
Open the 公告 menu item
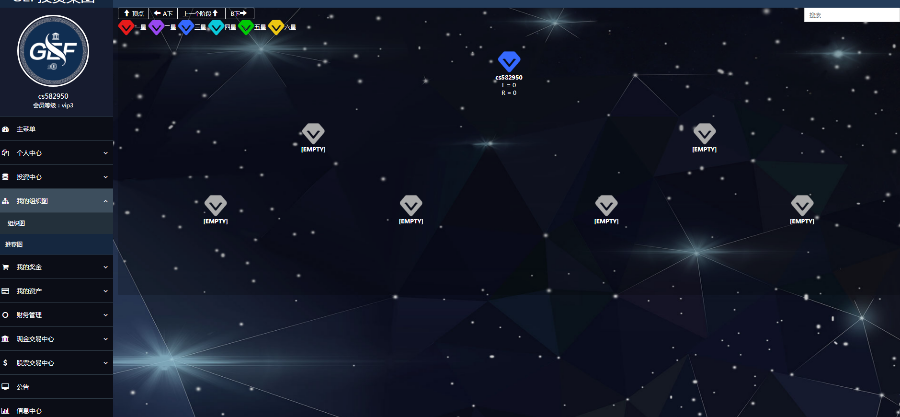point(56,387)
